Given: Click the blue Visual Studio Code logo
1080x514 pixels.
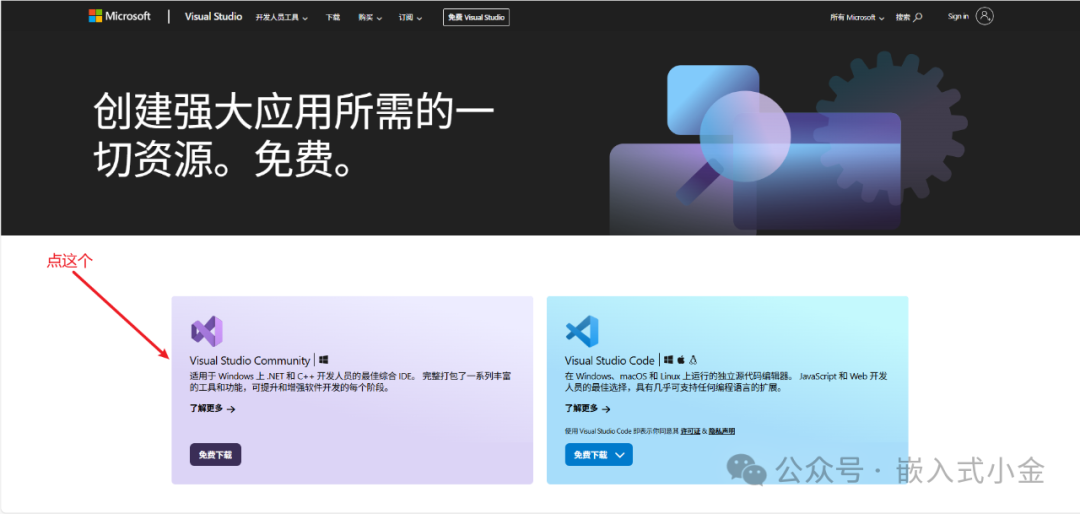Looking at the screenshot, I should [x=582, y=331].
